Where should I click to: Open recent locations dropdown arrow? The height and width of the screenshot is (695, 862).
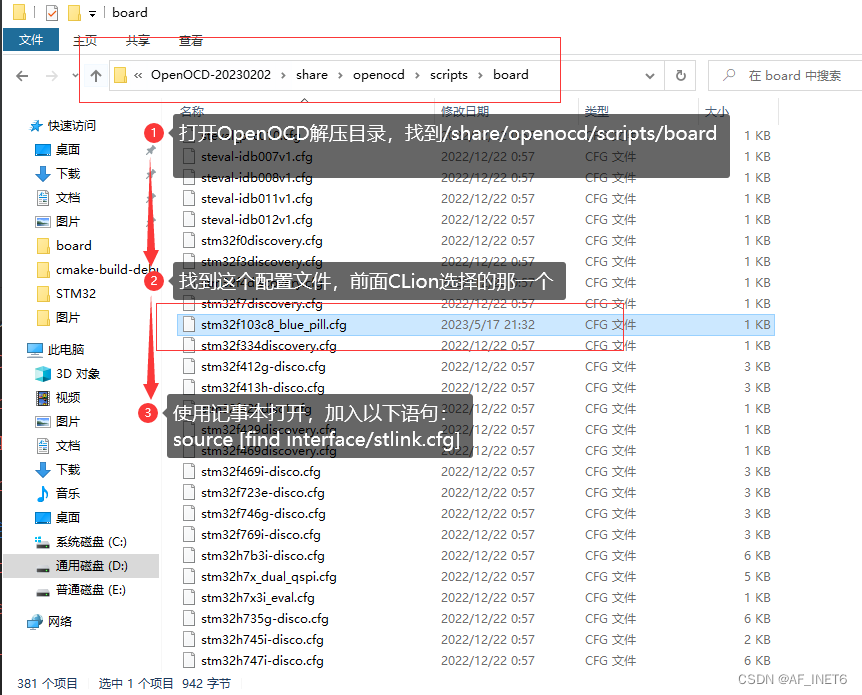75,75
